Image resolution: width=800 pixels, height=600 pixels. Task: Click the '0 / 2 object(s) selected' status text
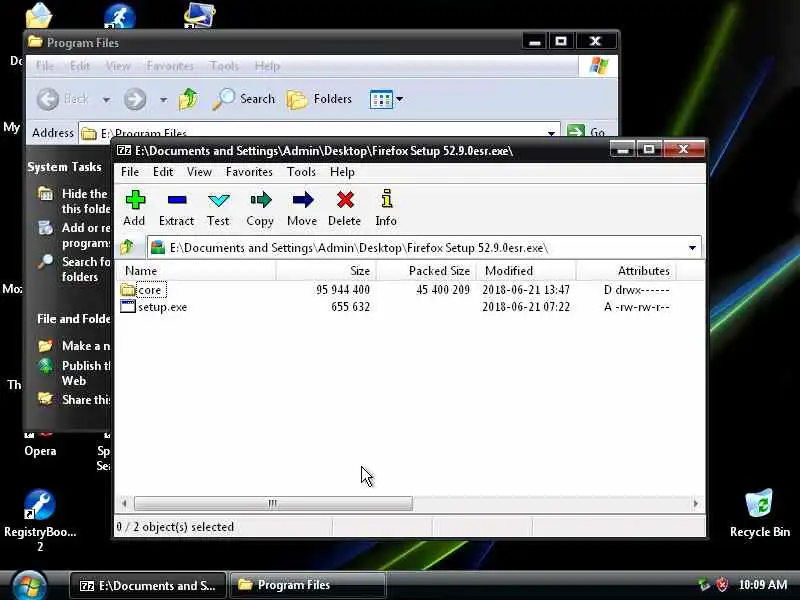[175, 527]
